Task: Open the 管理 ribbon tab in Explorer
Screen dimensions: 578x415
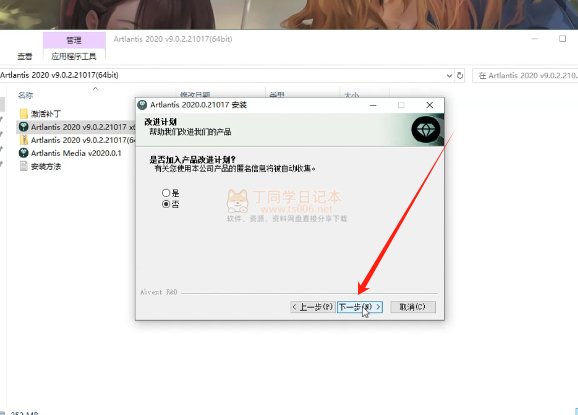Action: 74,40
